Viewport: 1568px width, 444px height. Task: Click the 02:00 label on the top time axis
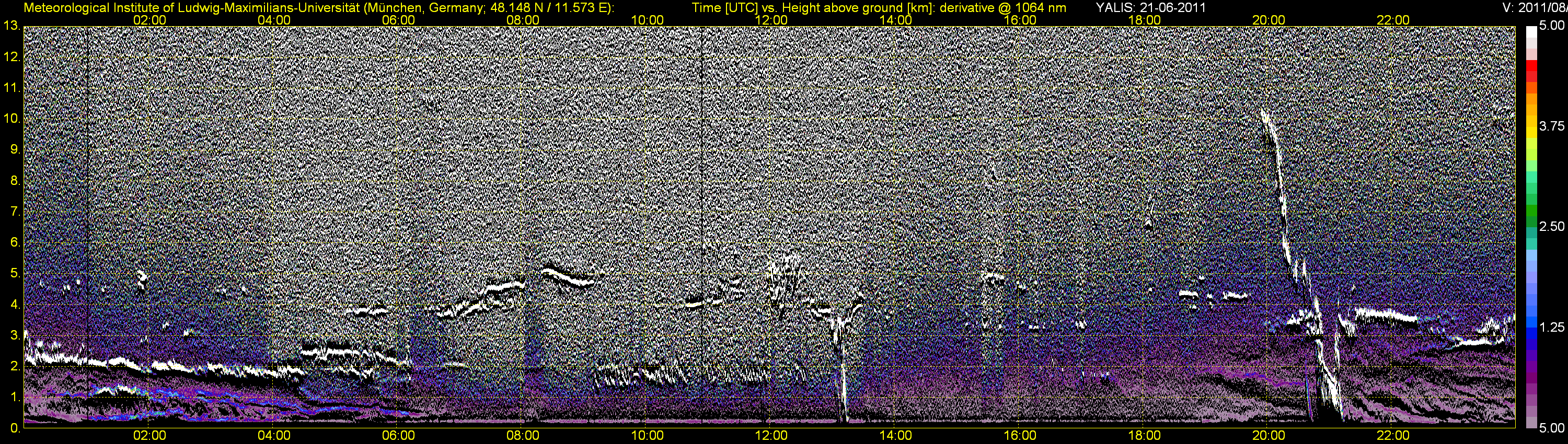click(149, 20)
